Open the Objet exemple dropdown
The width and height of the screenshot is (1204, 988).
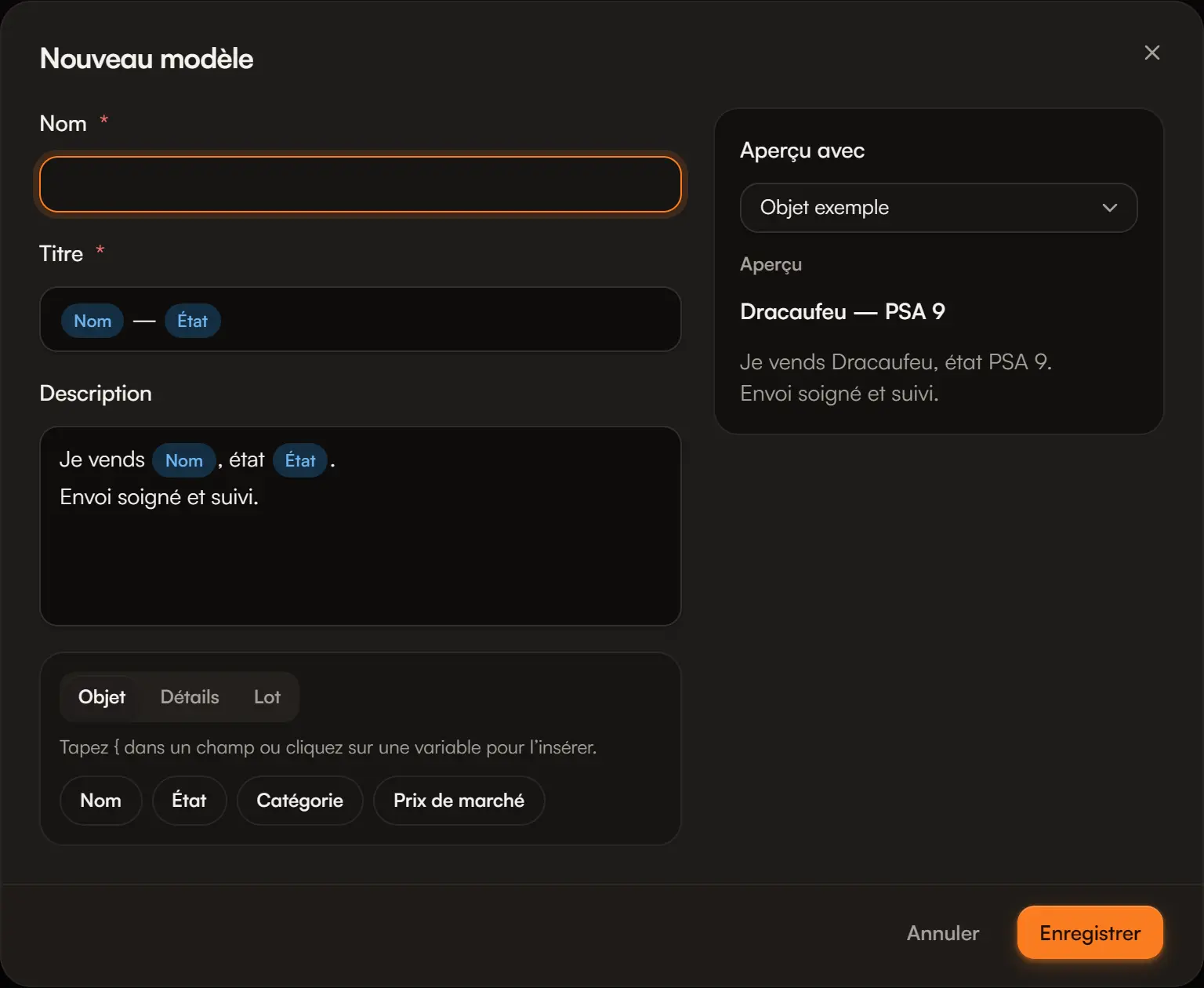pos(938,208)
